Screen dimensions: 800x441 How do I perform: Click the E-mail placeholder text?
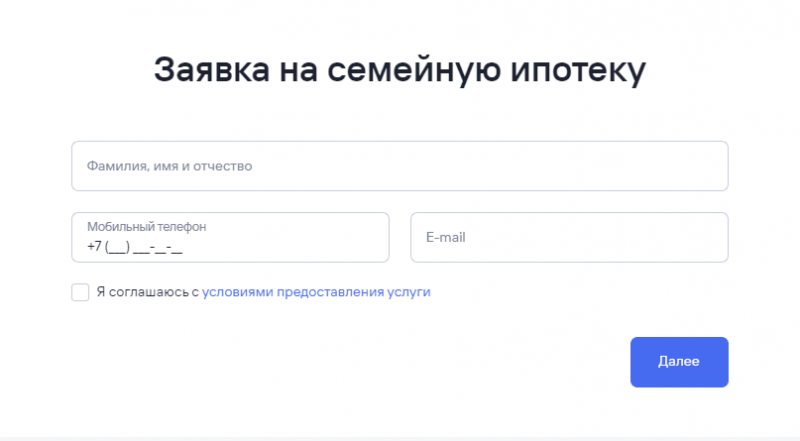pyautogui.click(x=446, y=238)
